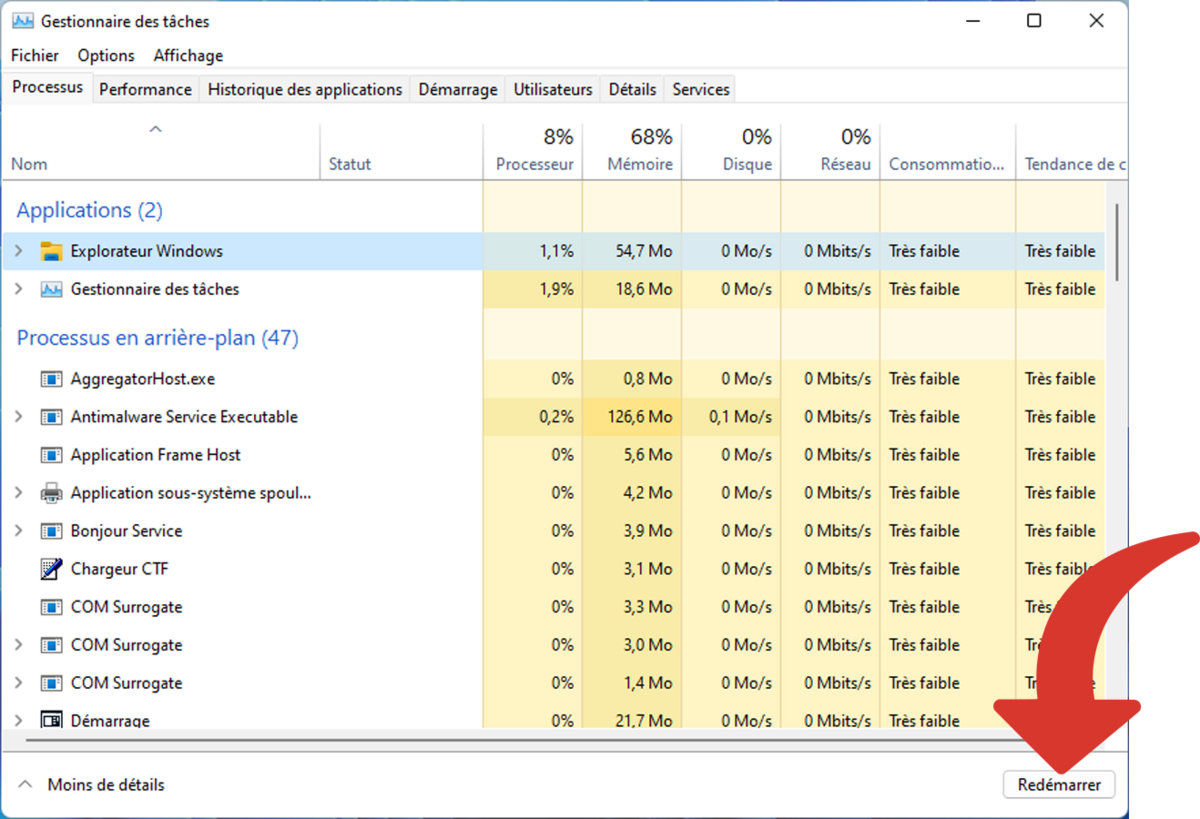Click the printer spooler application icon
Viewport: 1200px width, 819px height.
pos(51,493)
